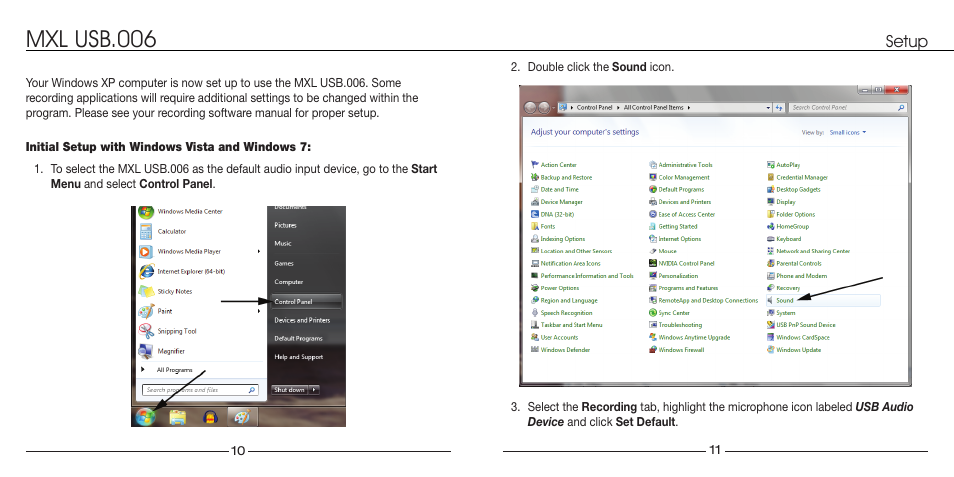
Task: Open NVIDIA Control Panel
Action: point(682,263)
